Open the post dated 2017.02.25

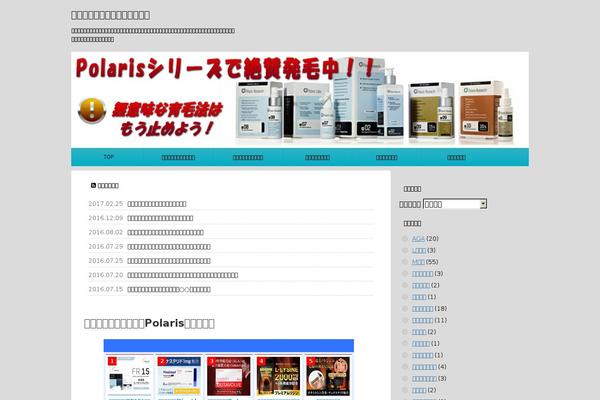(157, 204)
